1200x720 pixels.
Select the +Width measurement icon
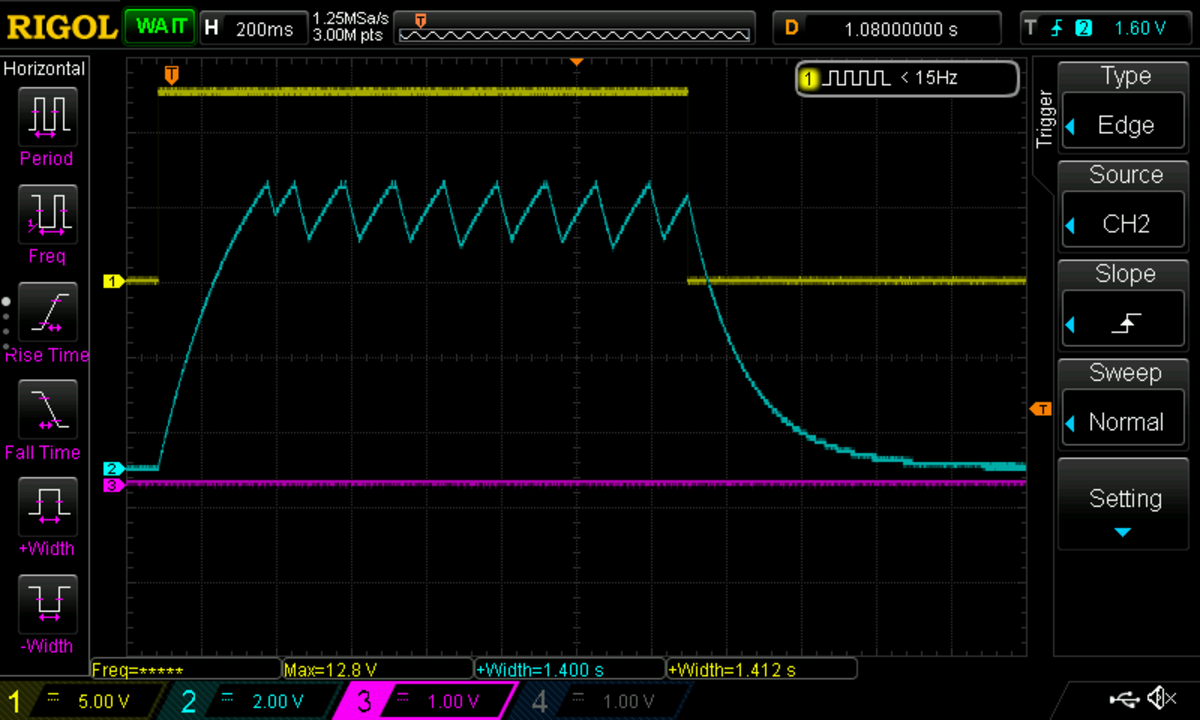pos(46,506)
